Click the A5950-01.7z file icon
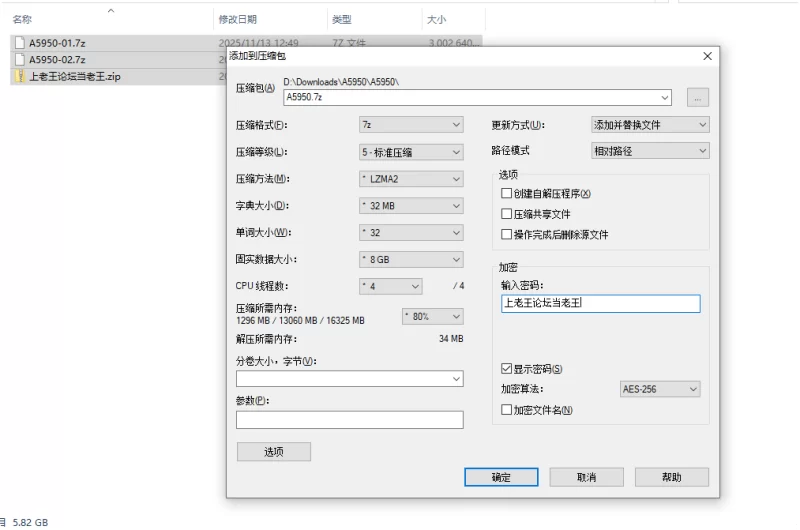 coord(19,43)
